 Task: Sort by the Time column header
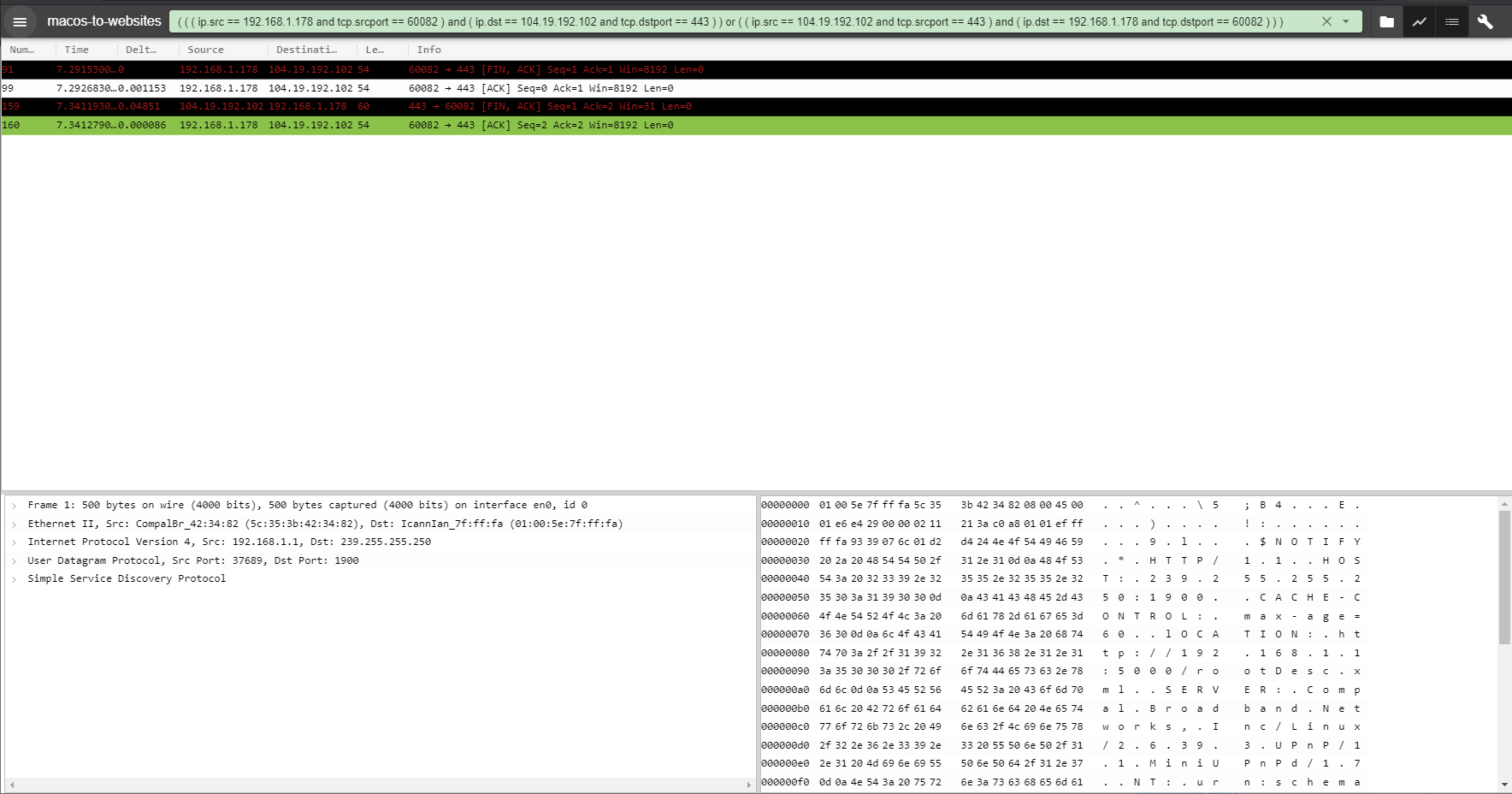coord(77,50)
